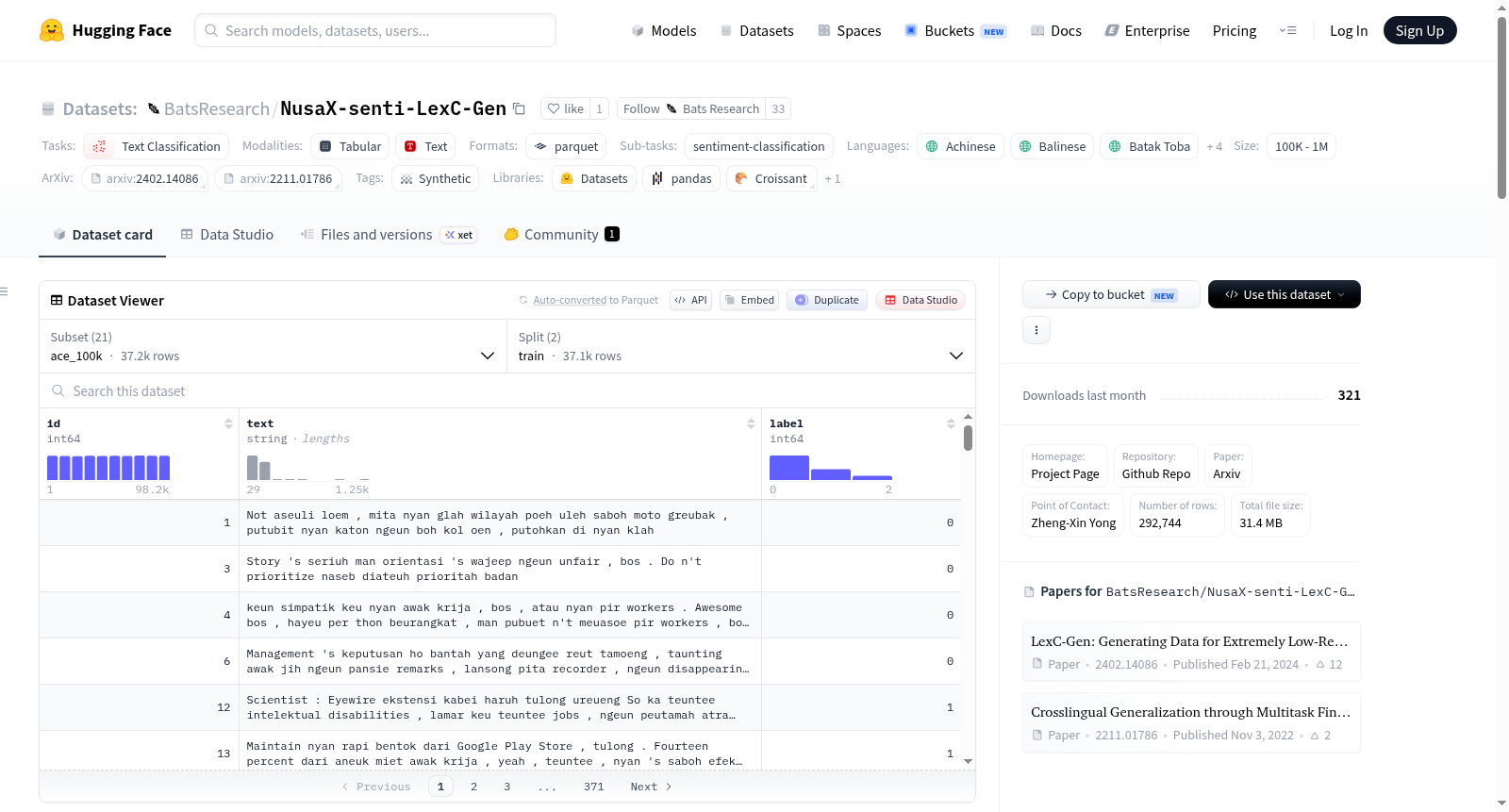This screenshot has height=812, width=1509.
Task: Copy dataset name with the copy icon
Action: coord(519,108)
